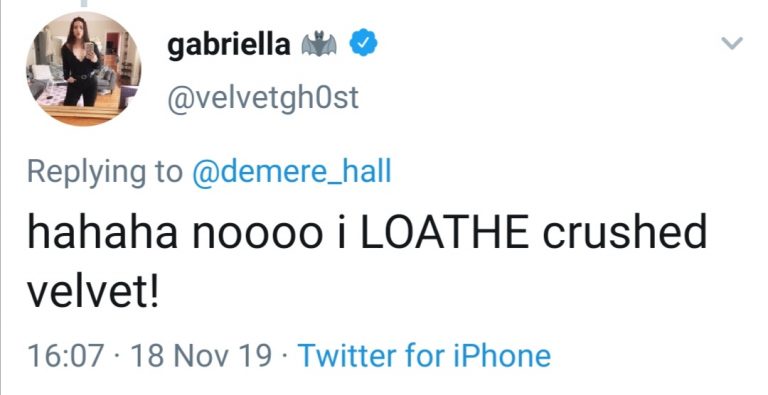Open the tweet options chevron menu
This screenshot has height=395, width=768.
pyautogui.click(x=733, y=44)
